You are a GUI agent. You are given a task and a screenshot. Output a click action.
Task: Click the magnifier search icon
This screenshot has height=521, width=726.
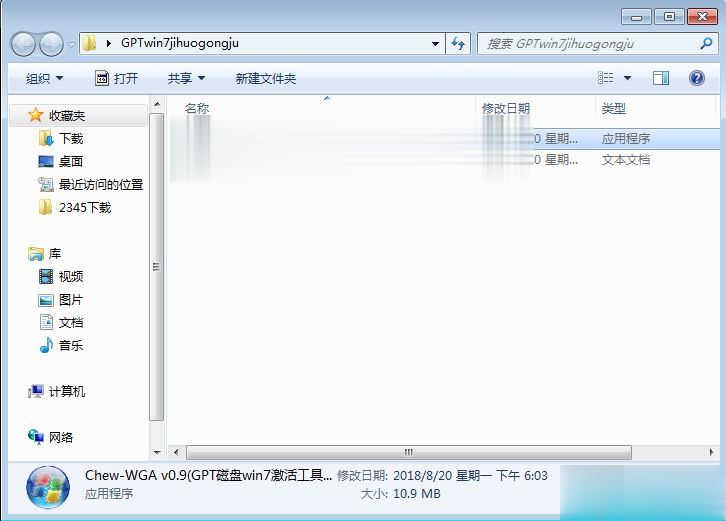click(706, 44)
